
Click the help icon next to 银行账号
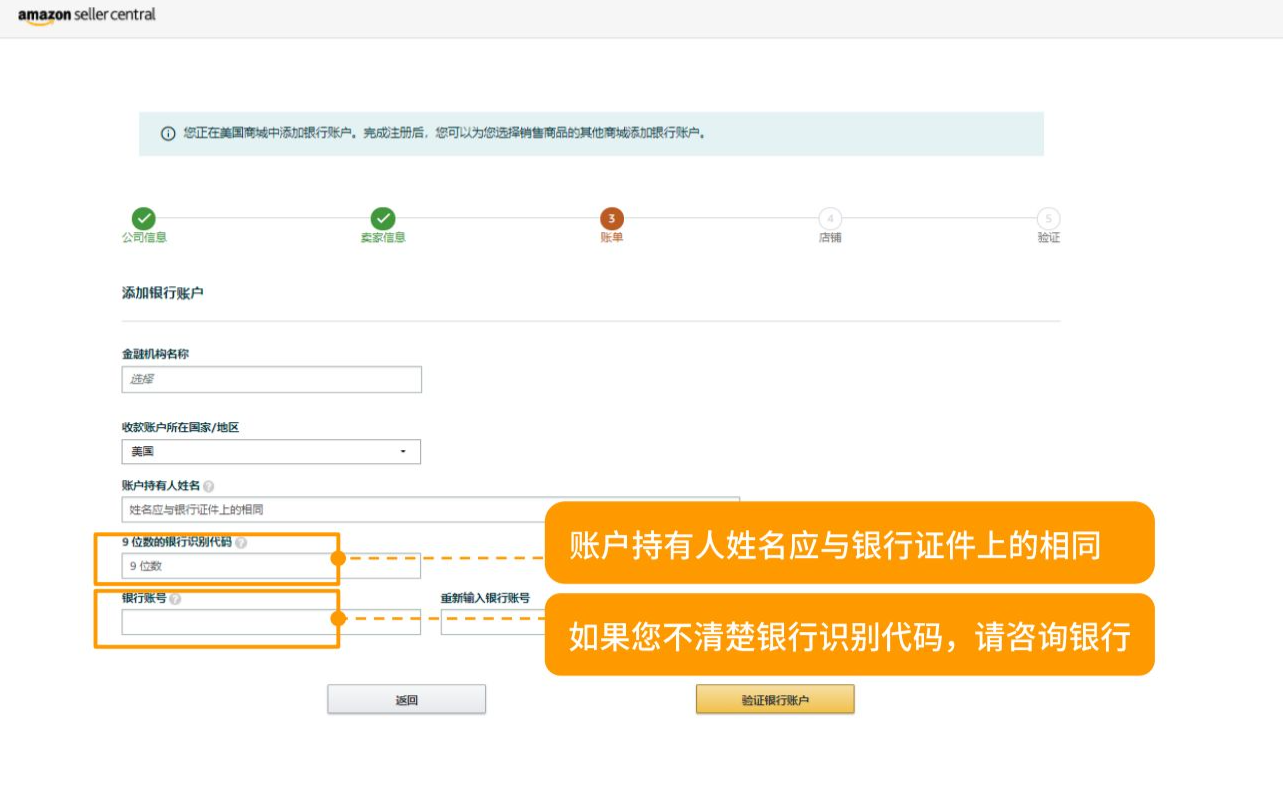[174, 597]
